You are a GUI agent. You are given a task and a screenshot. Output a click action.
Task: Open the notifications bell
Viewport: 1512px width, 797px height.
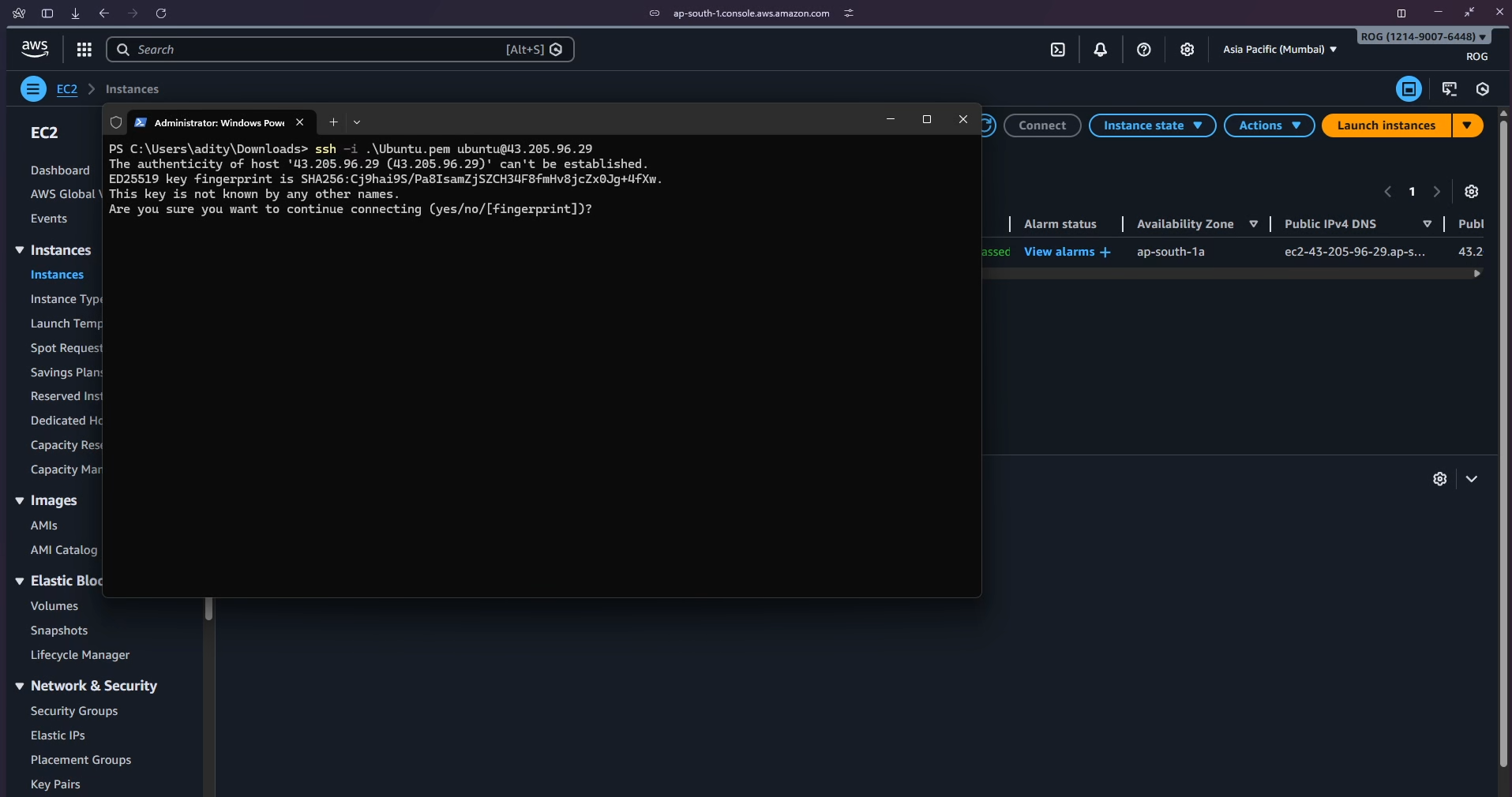coord(1100,50)
